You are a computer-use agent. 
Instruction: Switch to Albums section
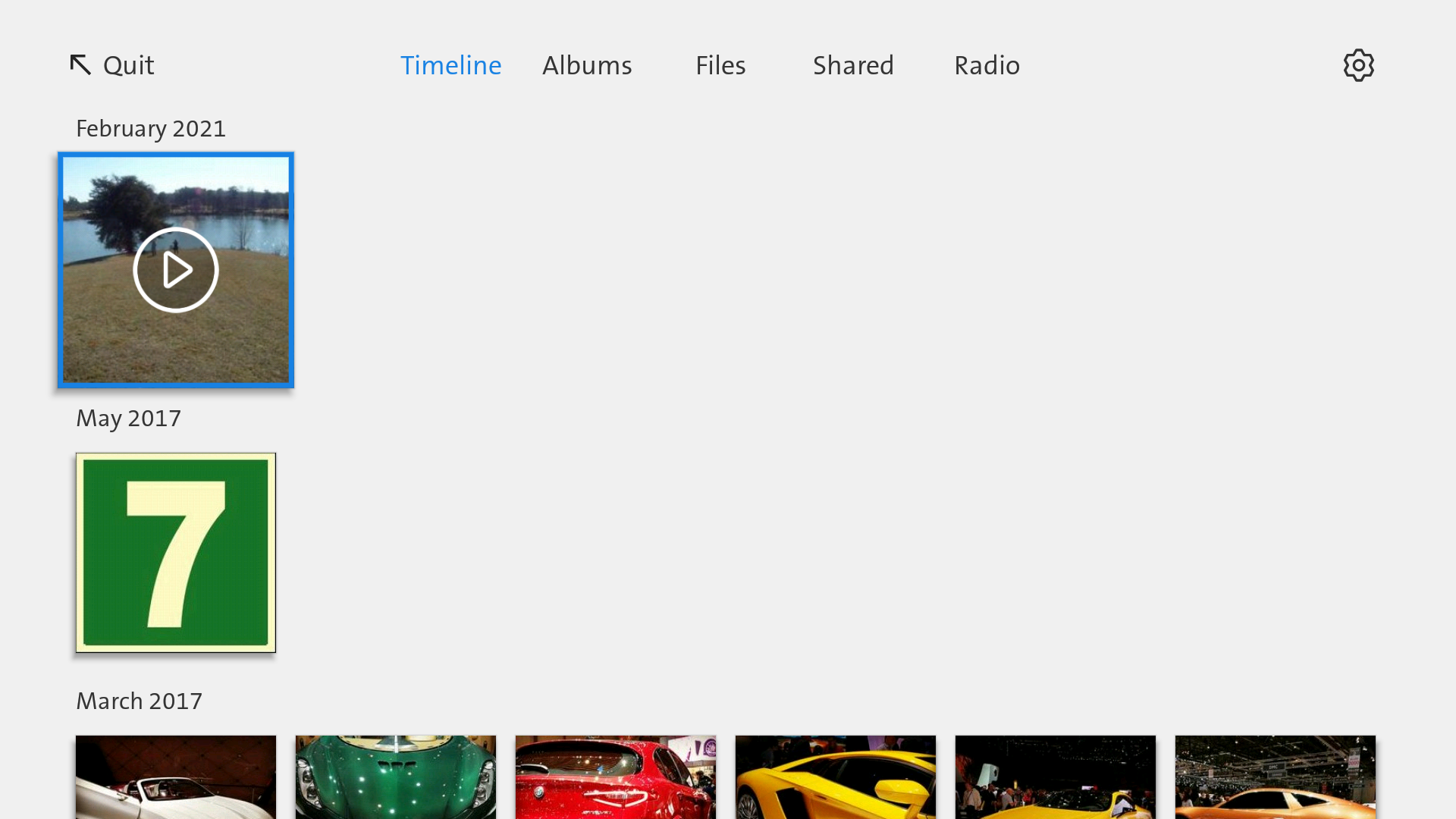[x=586, y=65]
